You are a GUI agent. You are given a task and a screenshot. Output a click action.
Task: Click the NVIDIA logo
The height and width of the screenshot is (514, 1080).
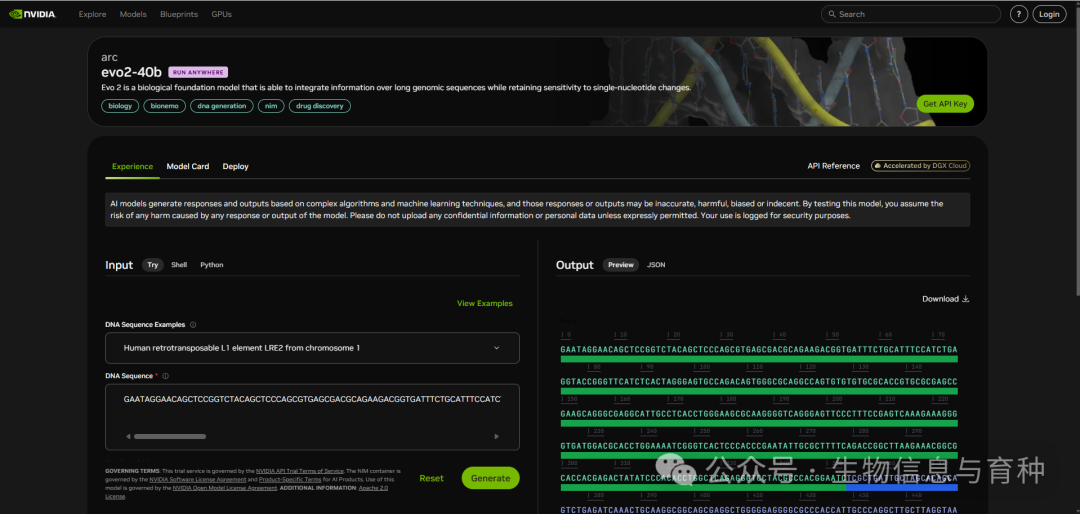click(33, 14)
